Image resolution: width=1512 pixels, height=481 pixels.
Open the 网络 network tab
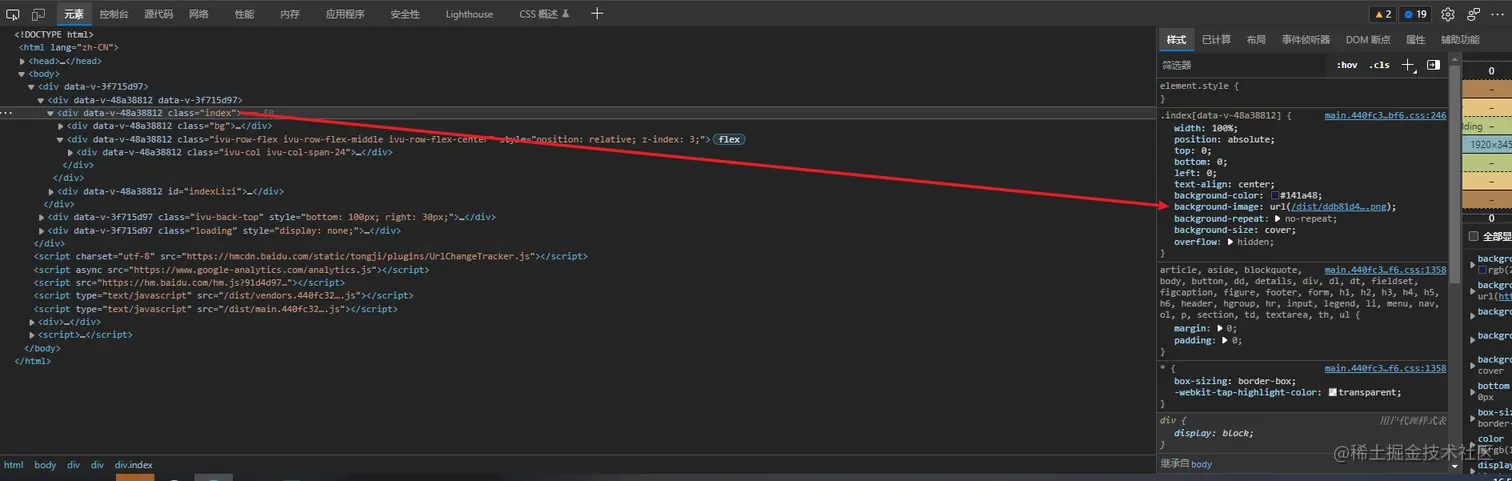point(199,14)
